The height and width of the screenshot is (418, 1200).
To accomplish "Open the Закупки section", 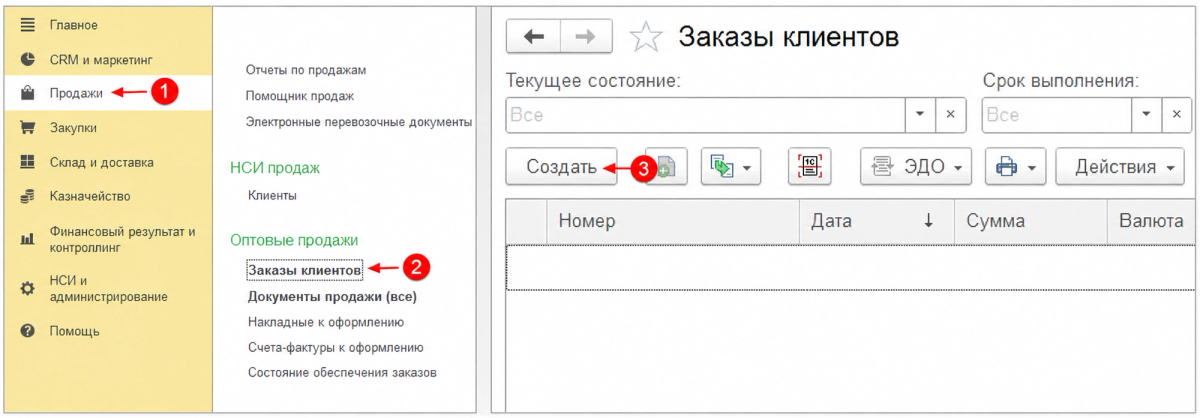I will (x=73, y=127).
